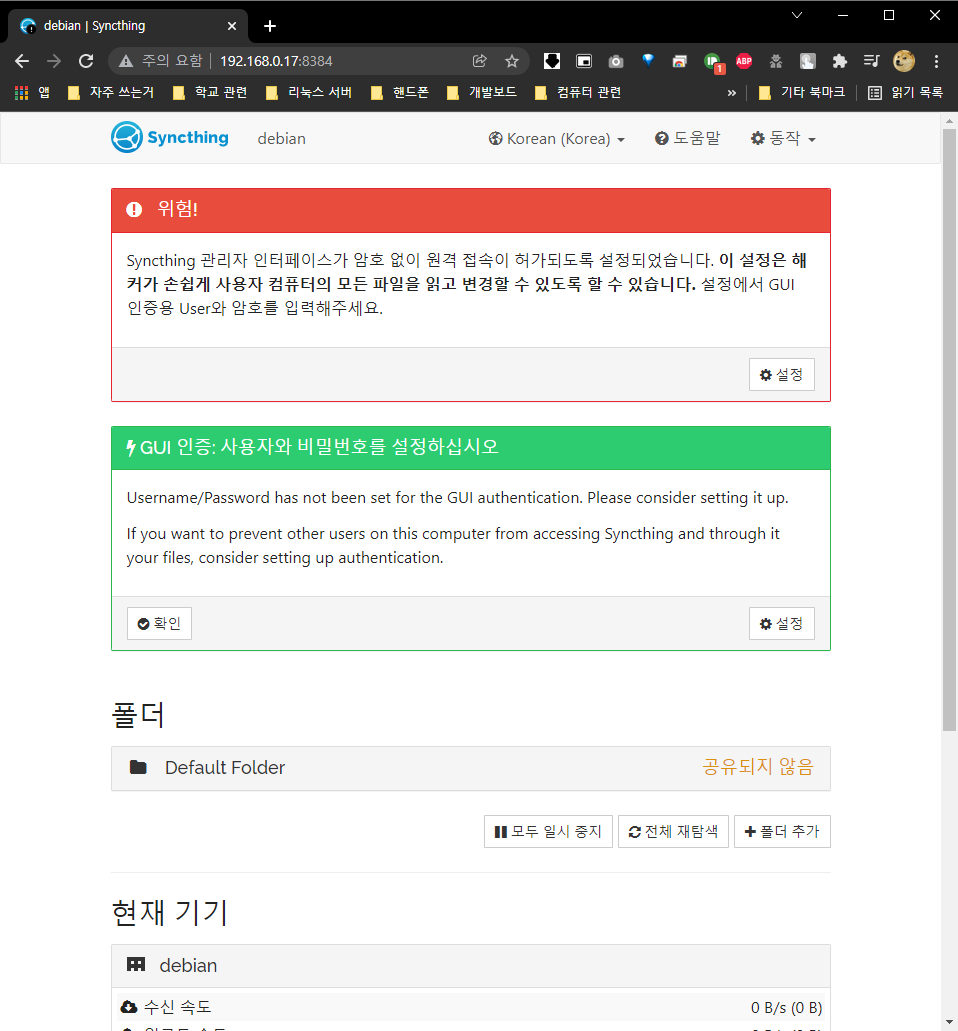This screenshot has height=1031, width=958.
Task: Click the gray square extension icon
Action: [x=807, y=61]
